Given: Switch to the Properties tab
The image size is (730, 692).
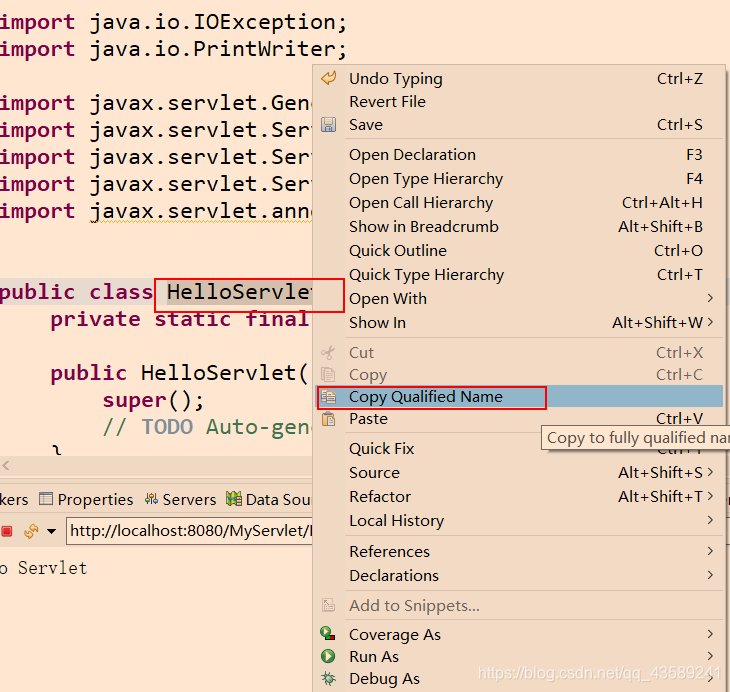Looking at the screenshot, I should (x=87, y=499).
